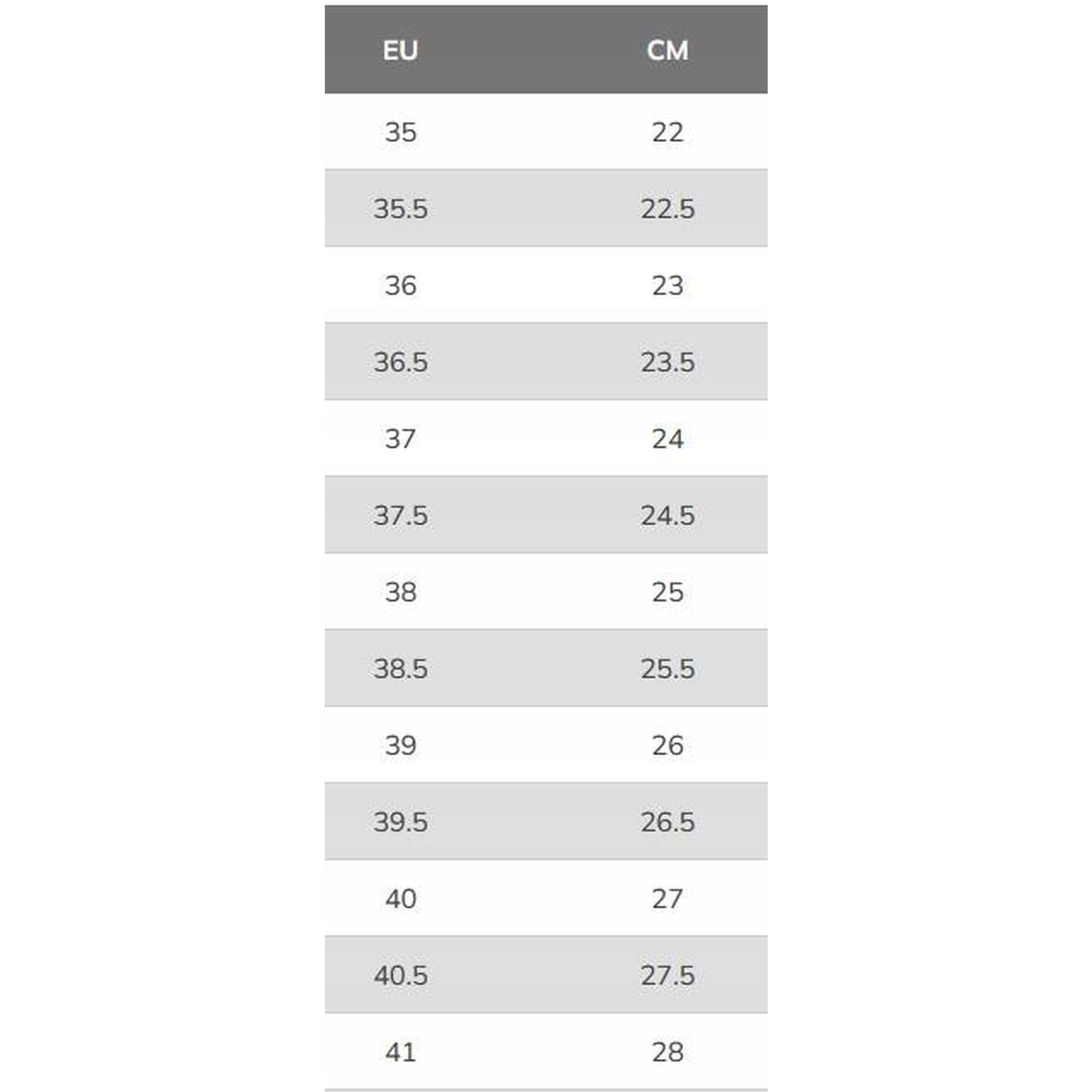
Task: Select EU size 35 cell
Action: (401, 132)
